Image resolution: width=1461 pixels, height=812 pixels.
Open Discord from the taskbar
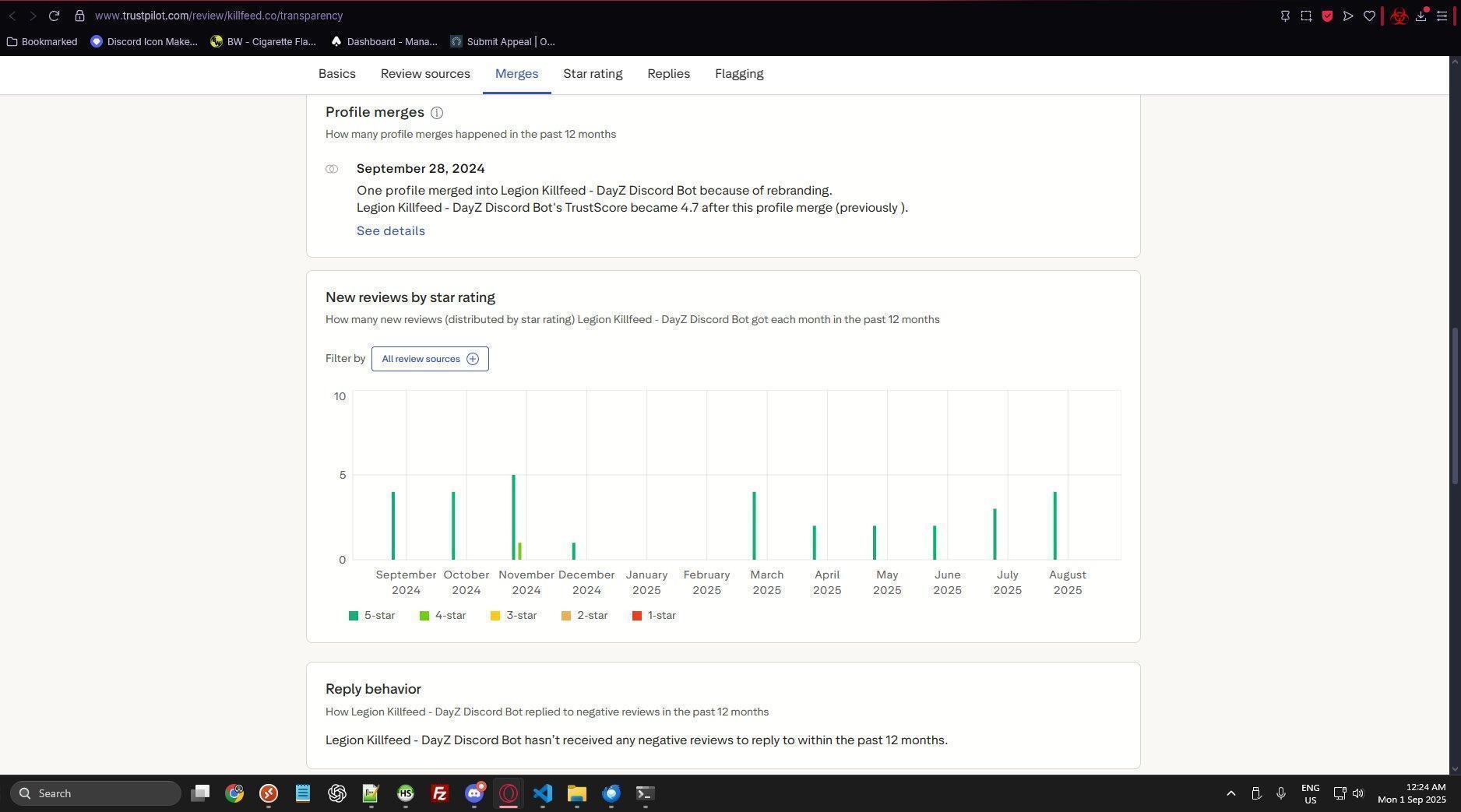pos(474,793)
